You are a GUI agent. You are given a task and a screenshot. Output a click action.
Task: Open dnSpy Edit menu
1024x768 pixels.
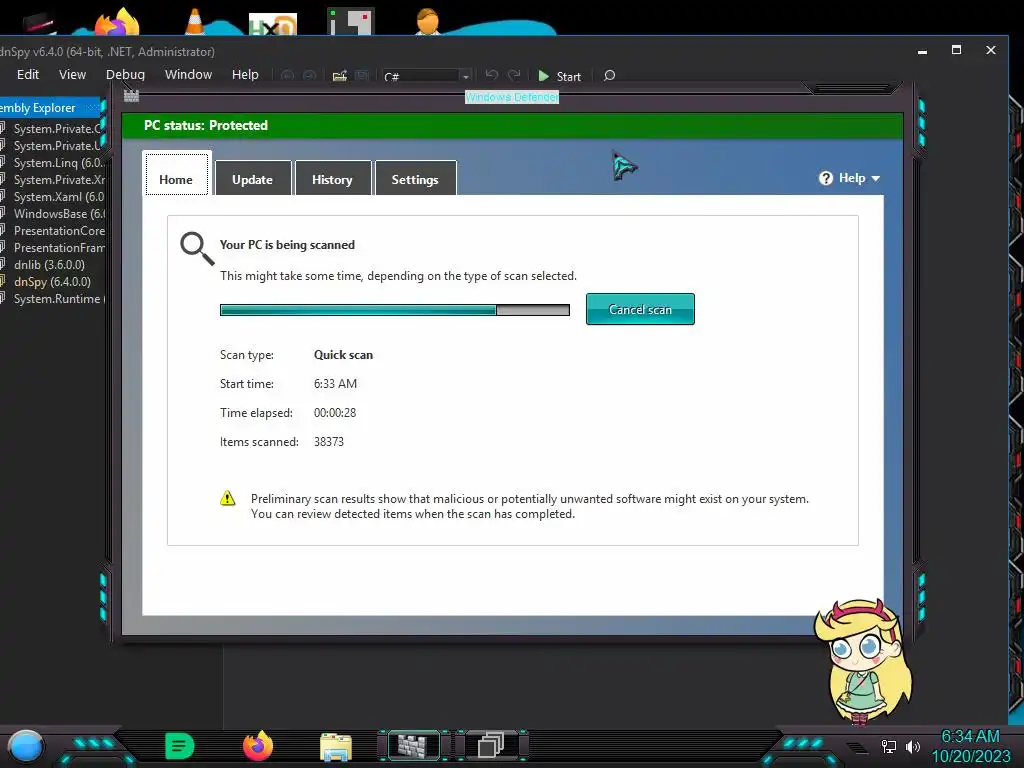pyautogui.click(x=28, y=74)
